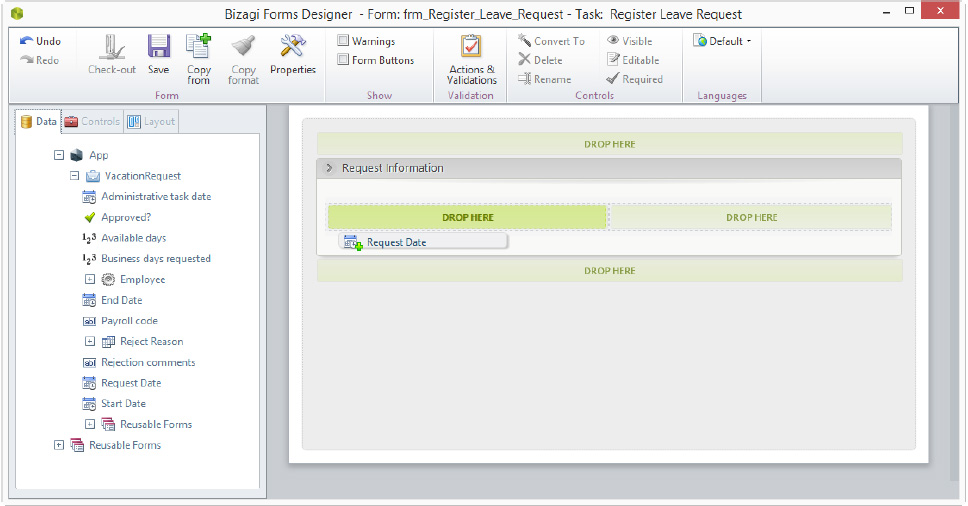Viewport: 968px width, 506px height.
Task: Open the Copy from tool
Action: [199, 59]
